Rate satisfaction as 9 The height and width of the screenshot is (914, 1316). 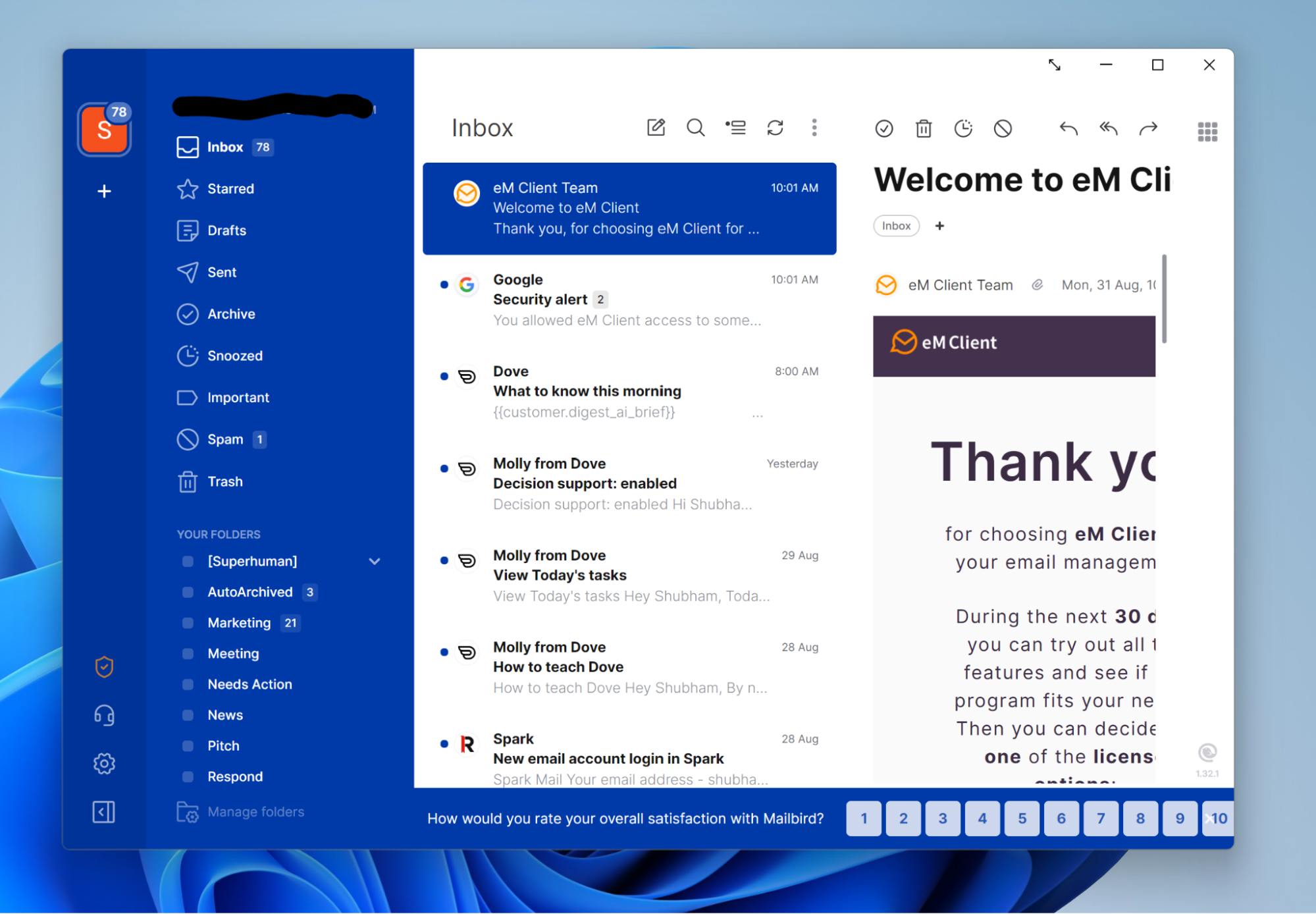click(x=1180, y=819)
